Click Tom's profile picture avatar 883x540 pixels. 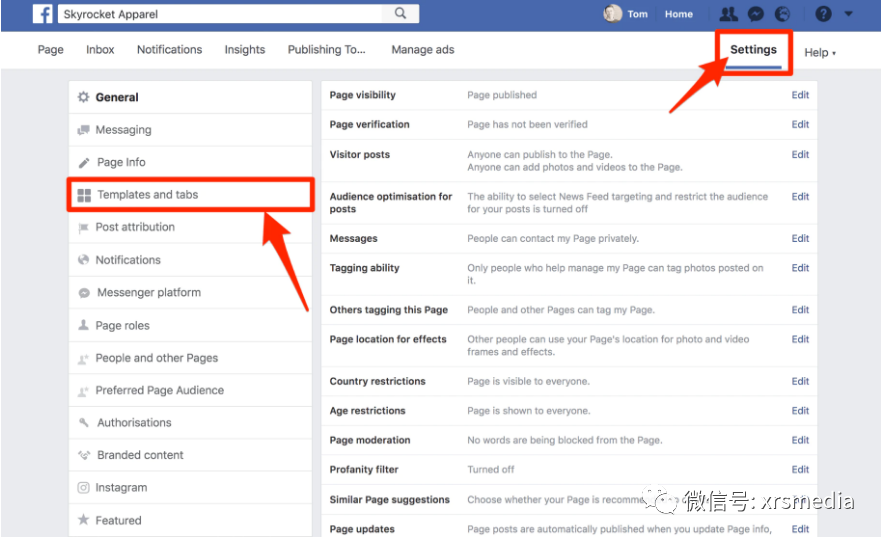[x=613, y=14]
